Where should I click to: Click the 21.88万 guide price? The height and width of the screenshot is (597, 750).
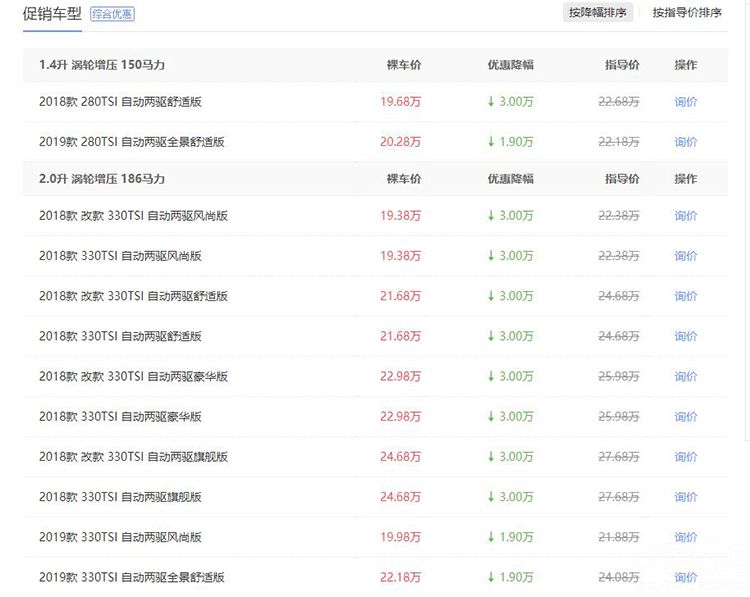(x=618, y=537)
